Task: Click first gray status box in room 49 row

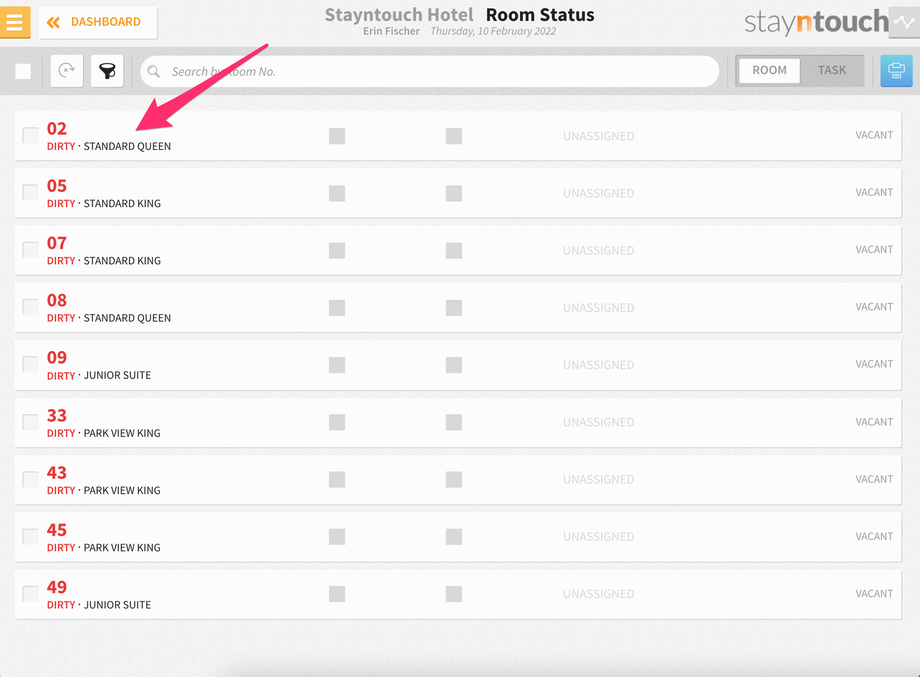Action: pos(337,594)
